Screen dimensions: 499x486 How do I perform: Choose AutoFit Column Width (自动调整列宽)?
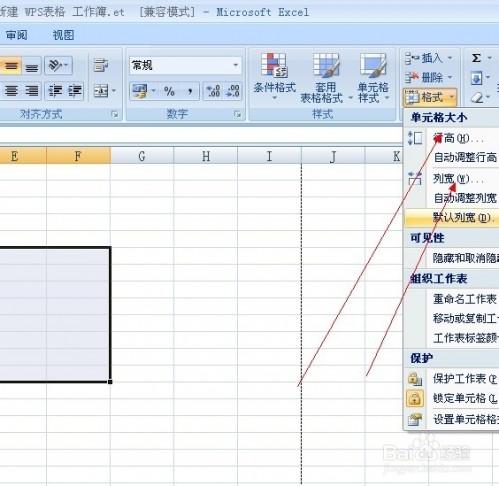pos(452,198)
